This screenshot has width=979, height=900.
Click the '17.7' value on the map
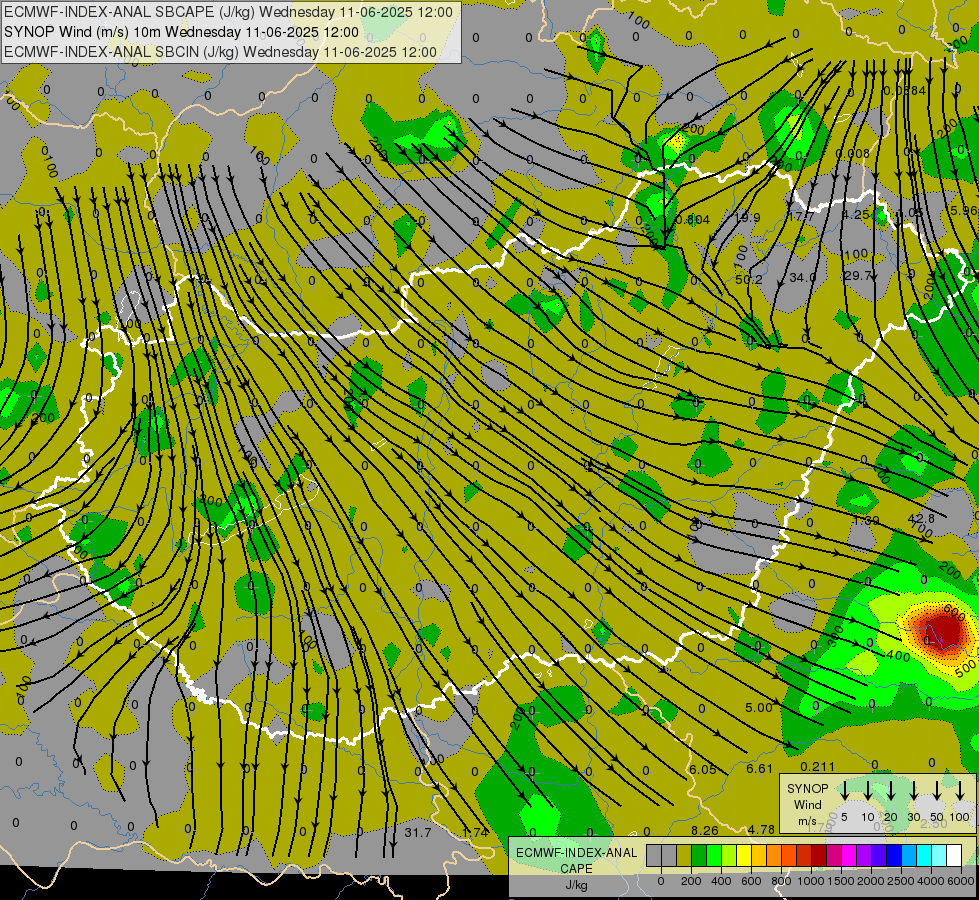pos(801,216)
